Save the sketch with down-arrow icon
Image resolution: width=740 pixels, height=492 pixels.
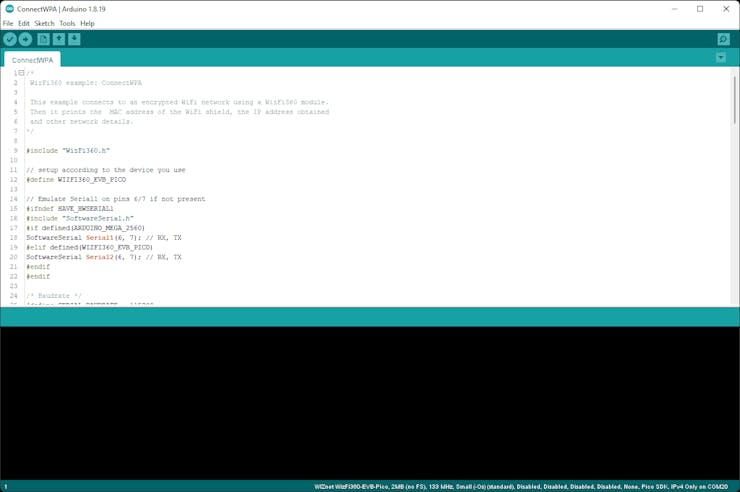click(74, 39)
